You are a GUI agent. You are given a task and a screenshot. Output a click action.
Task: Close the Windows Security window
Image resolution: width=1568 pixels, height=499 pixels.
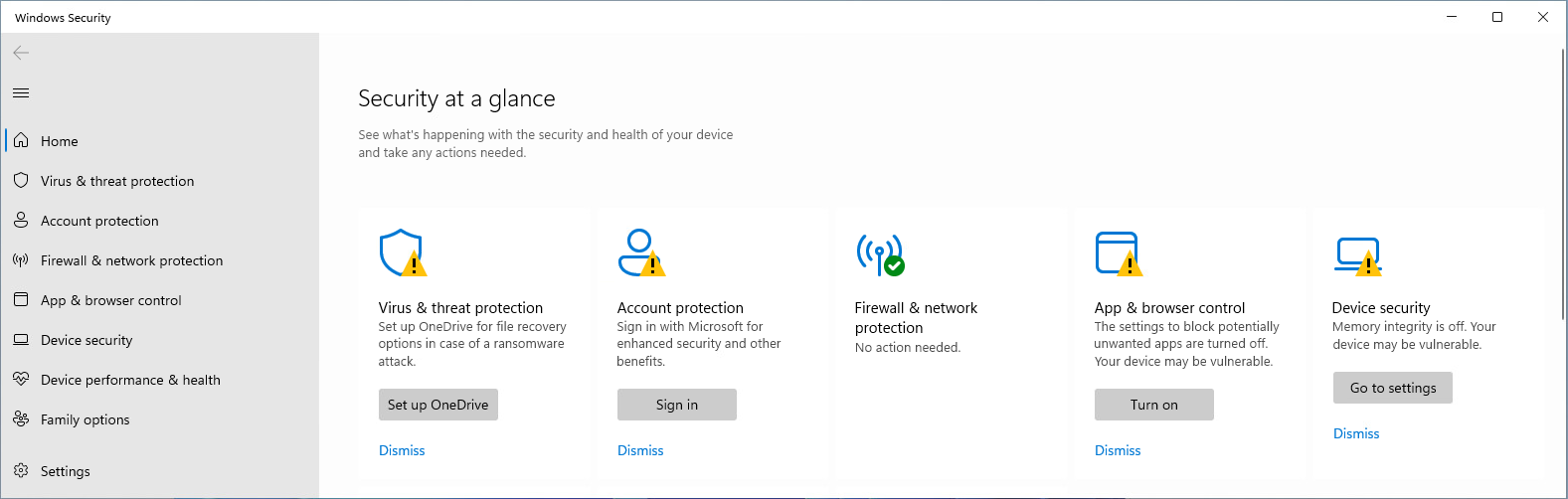pyautogui.click(x=1543, y=17)
